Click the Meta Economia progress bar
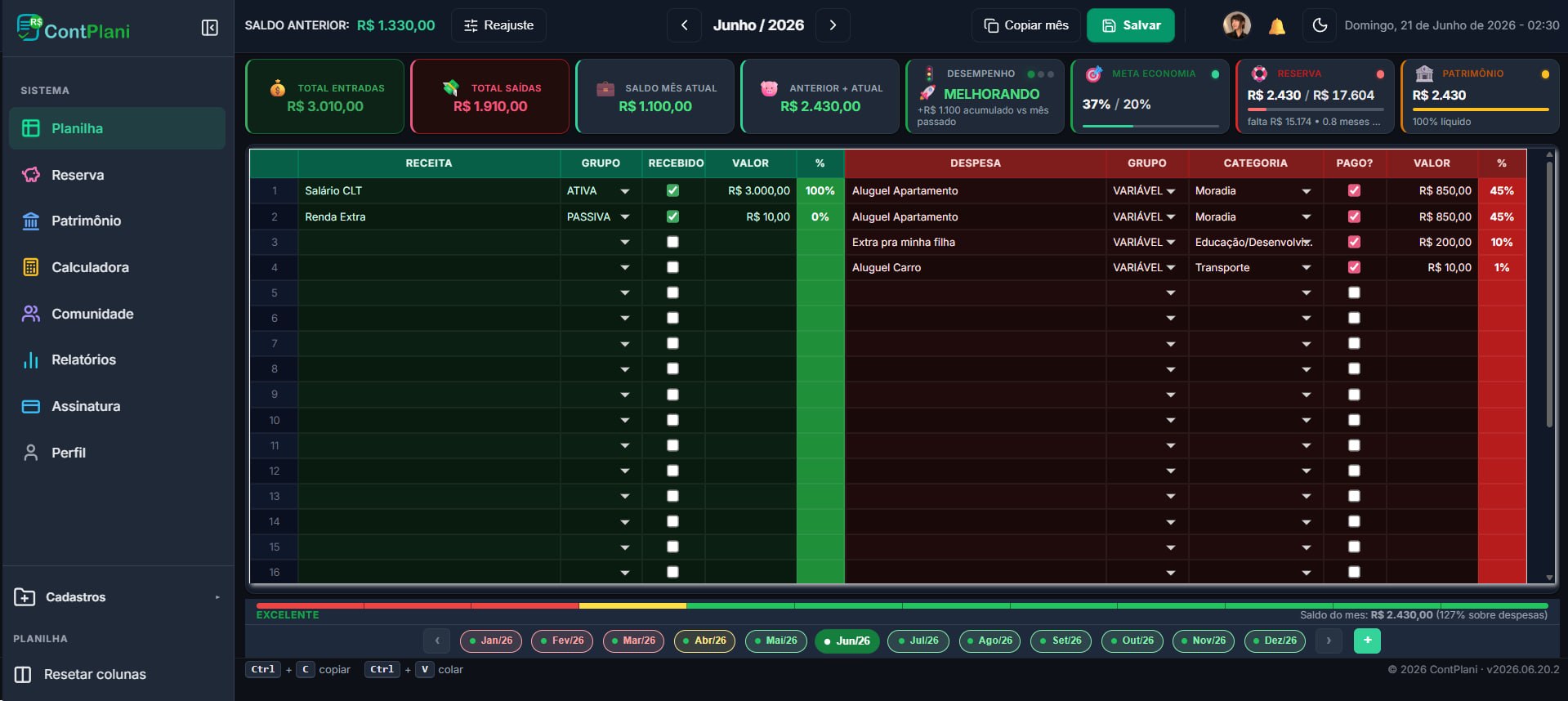This screenshot has width=1568, height=701. [1150, 126]
